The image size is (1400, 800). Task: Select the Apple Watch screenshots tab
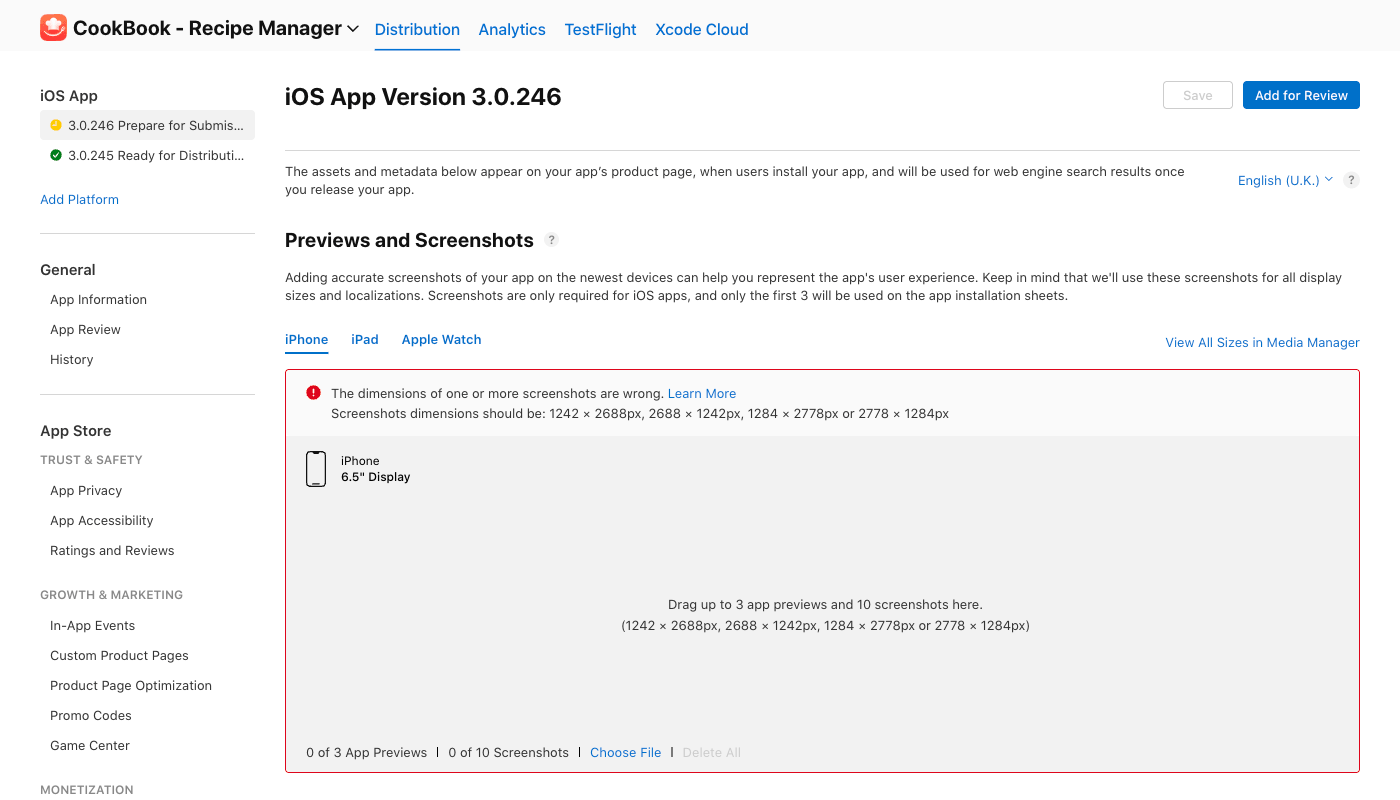[441, 340]
